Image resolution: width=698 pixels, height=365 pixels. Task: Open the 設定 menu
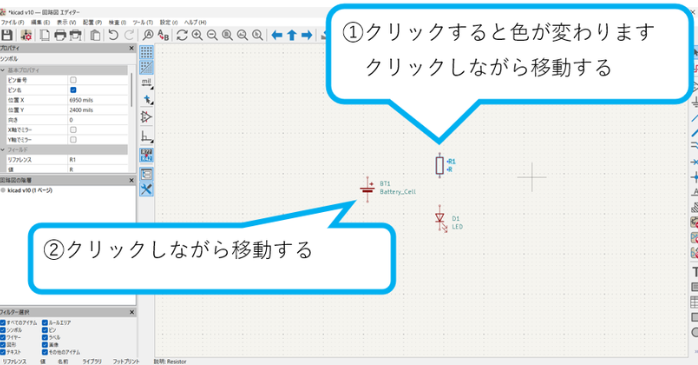point(169,22)
